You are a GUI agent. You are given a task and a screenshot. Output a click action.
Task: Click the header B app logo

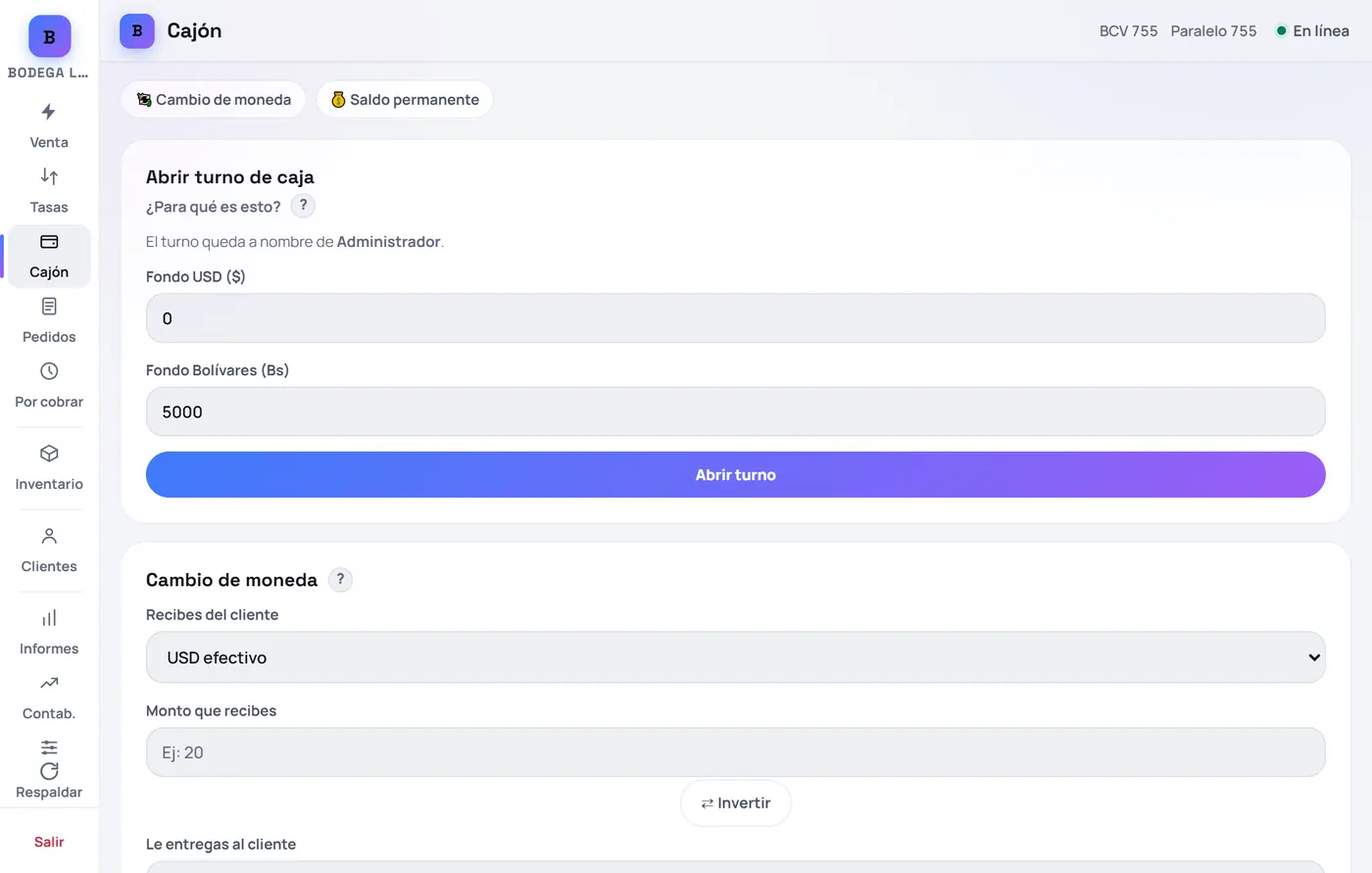[137, 31]
